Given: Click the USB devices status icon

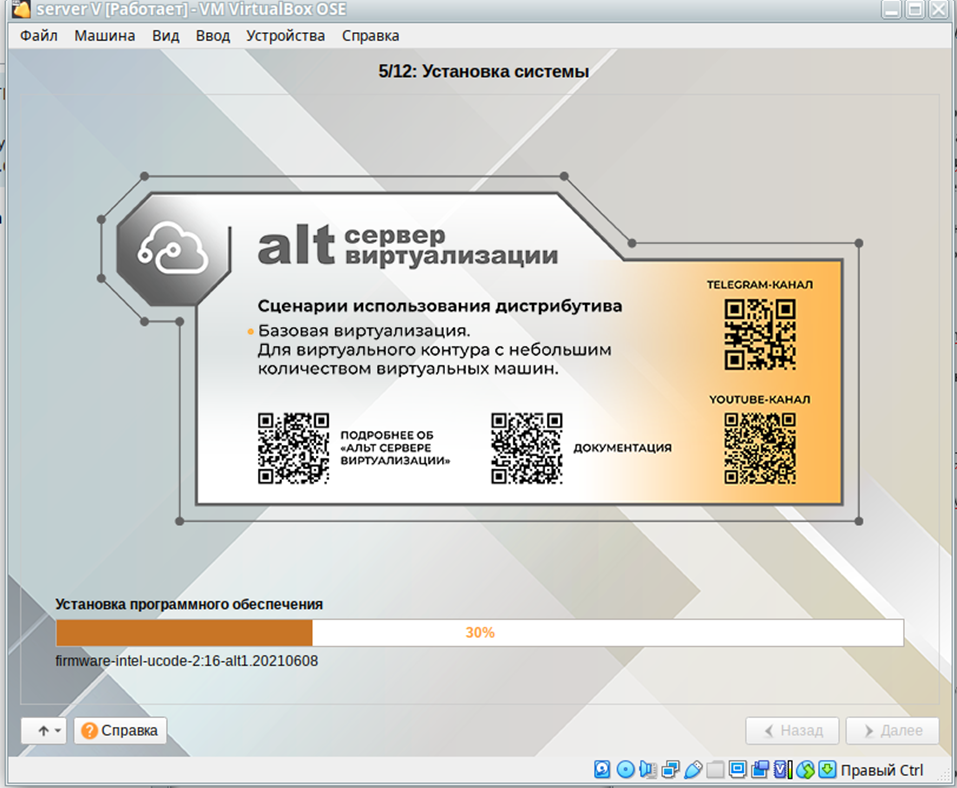Looking at the screenshot, I should 693,769.
